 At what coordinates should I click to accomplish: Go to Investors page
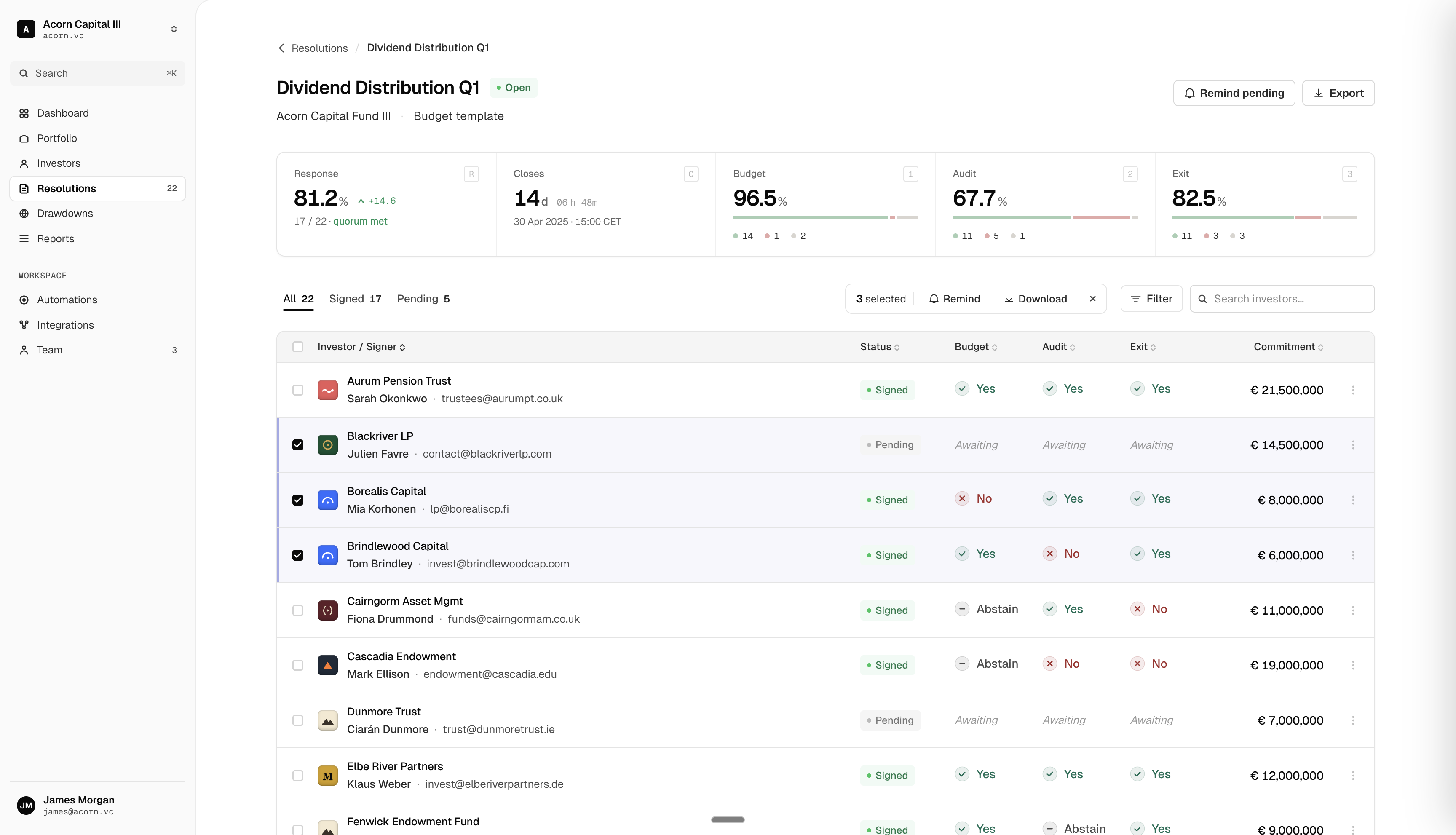point(97,163)
